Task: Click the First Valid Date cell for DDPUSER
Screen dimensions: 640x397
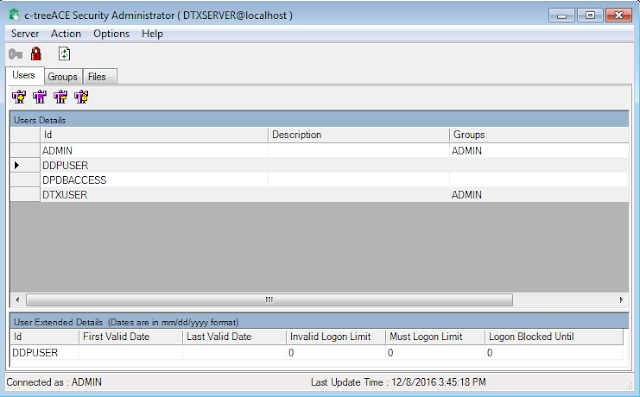Action: pyautogui.click(x=131, y=353)
